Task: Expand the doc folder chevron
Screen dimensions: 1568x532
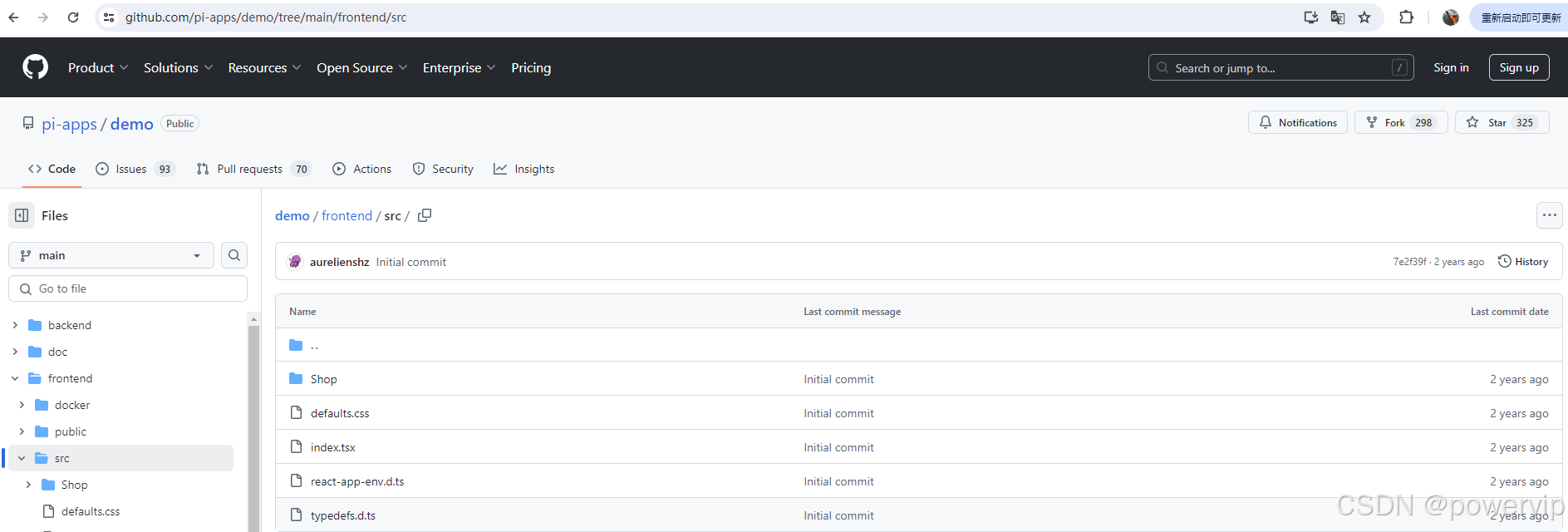Action: (15, 352)
